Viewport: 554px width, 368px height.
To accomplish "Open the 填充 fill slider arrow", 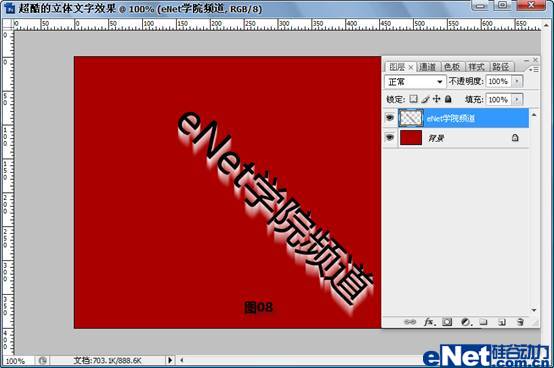I will point(517,99).
